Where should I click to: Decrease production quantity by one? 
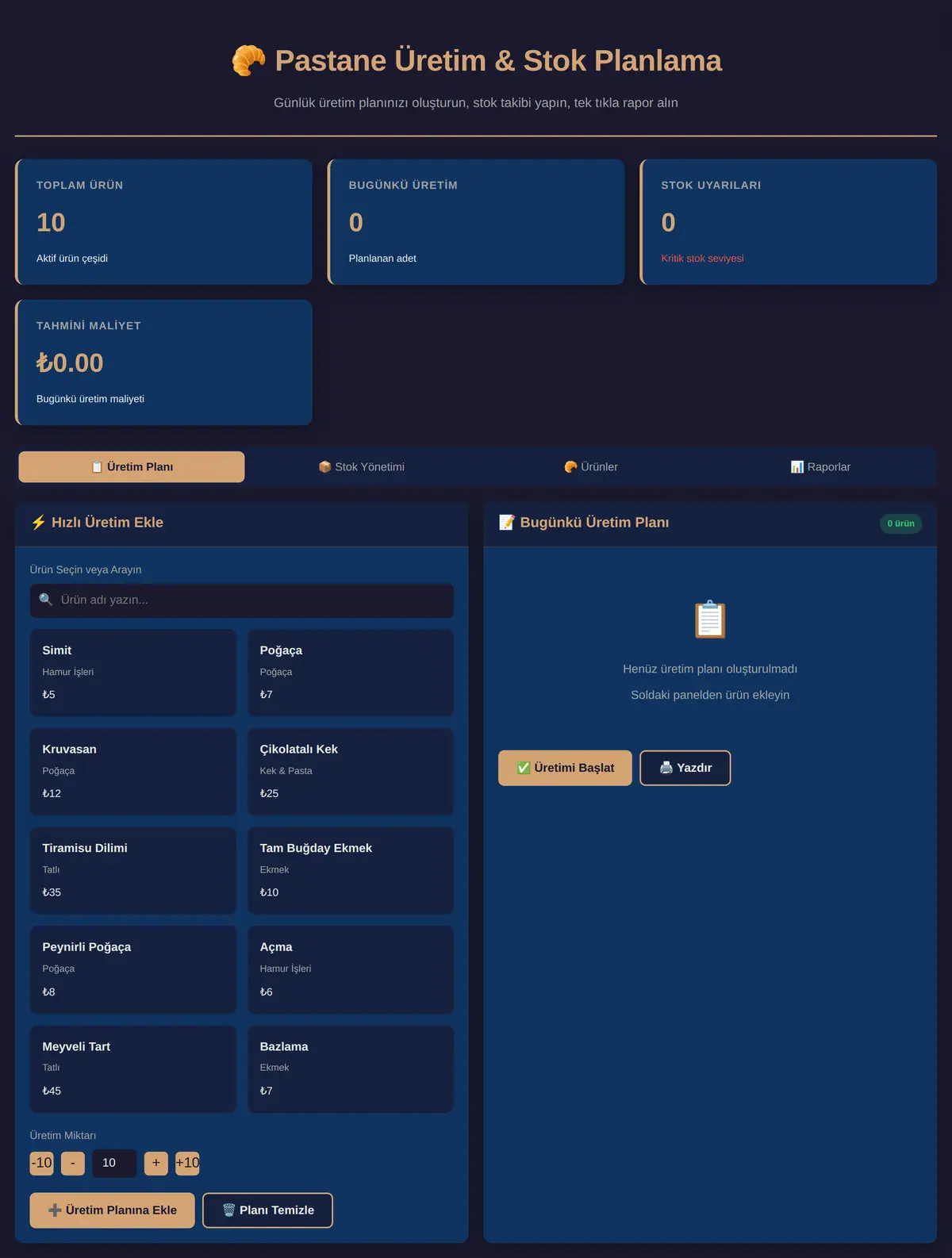pyautogui.click(x=73, y=1163)
